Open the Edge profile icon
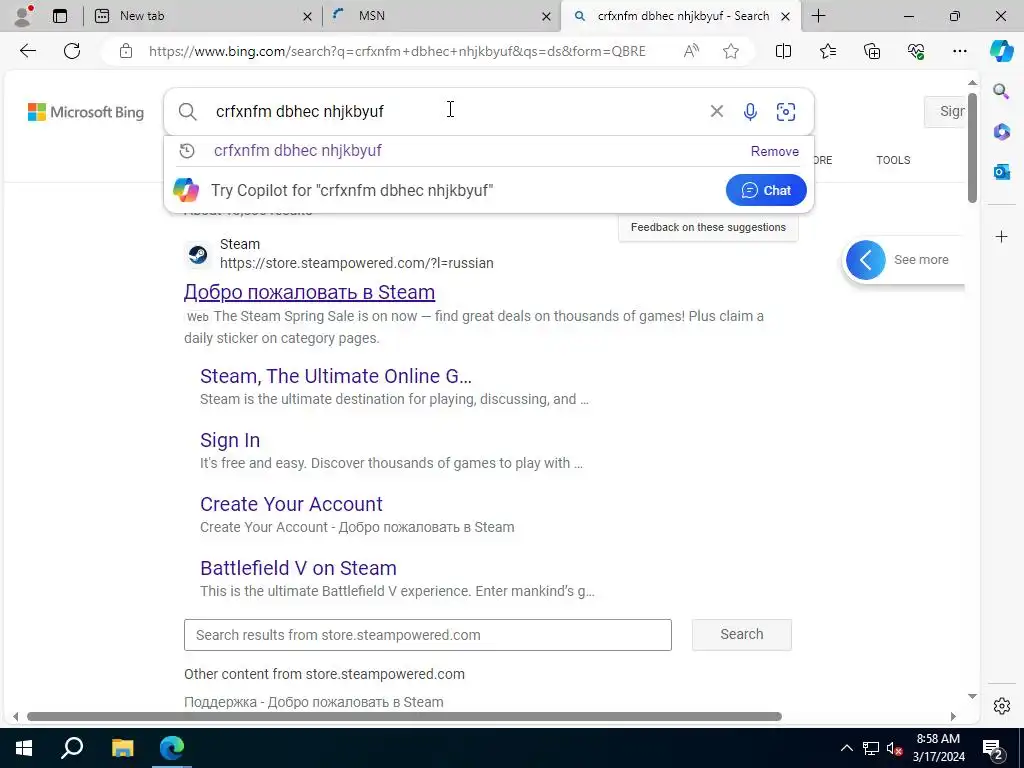The width and height of the screenshot is (1024, 768). [x=24, y=16]
